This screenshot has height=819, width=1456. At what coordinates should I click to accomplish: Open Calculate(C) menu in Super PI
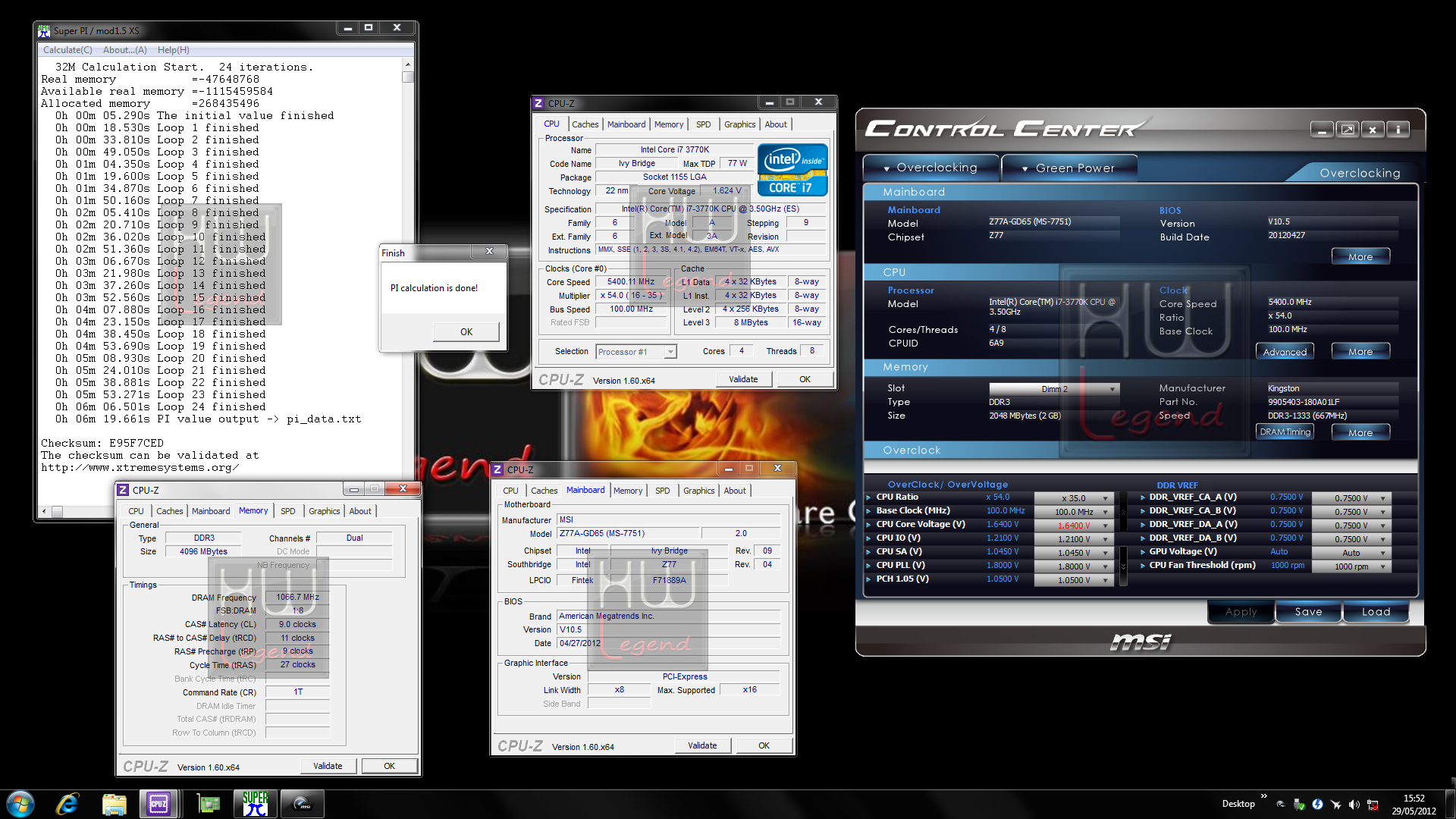click(x=67, y=50)
